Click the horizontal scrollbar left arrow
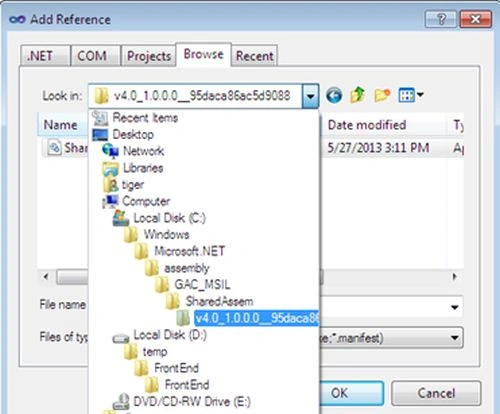 pos(46,276)
